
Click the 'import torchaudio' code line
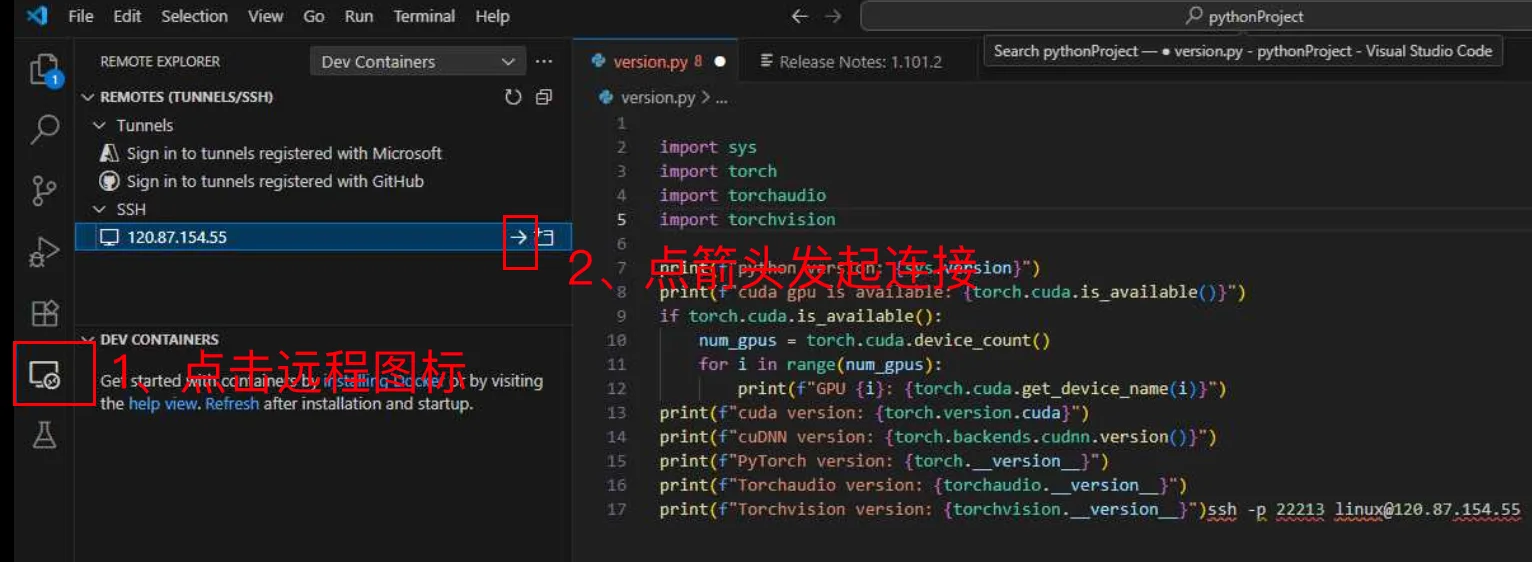click(x=743, y=195)
